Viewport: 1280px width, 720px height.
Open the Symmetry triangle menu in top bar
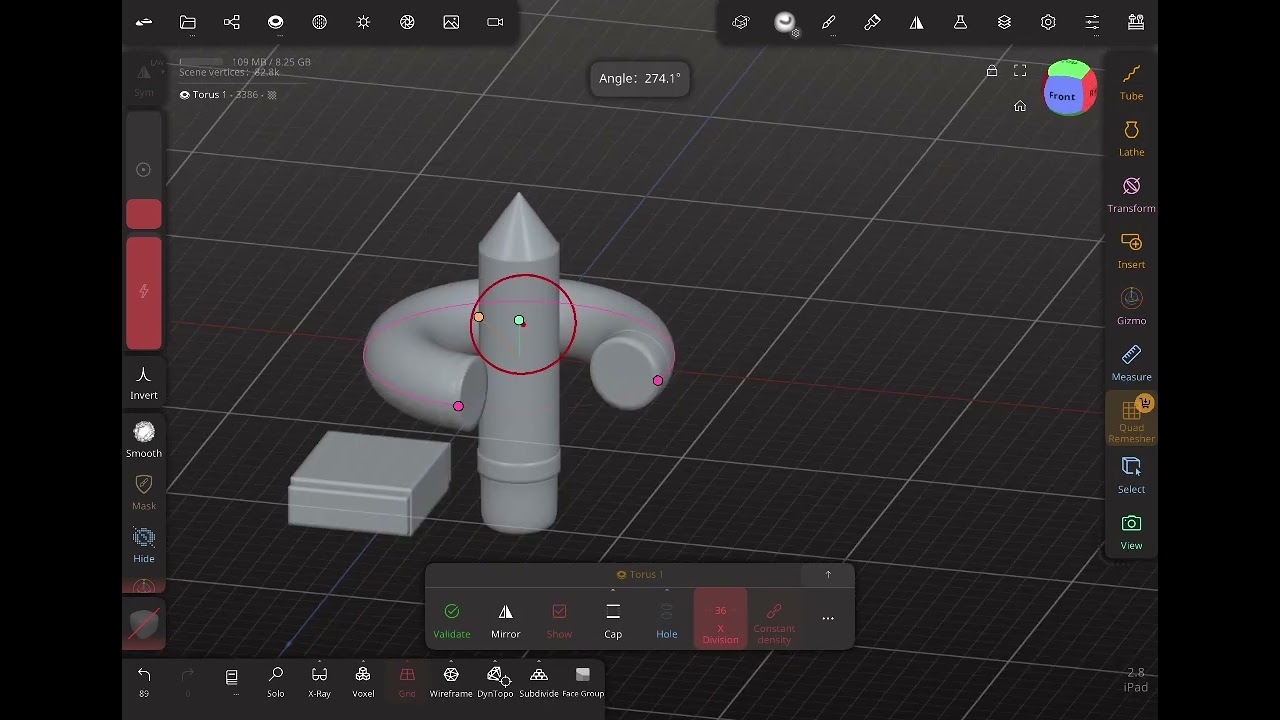pos(917,22)
